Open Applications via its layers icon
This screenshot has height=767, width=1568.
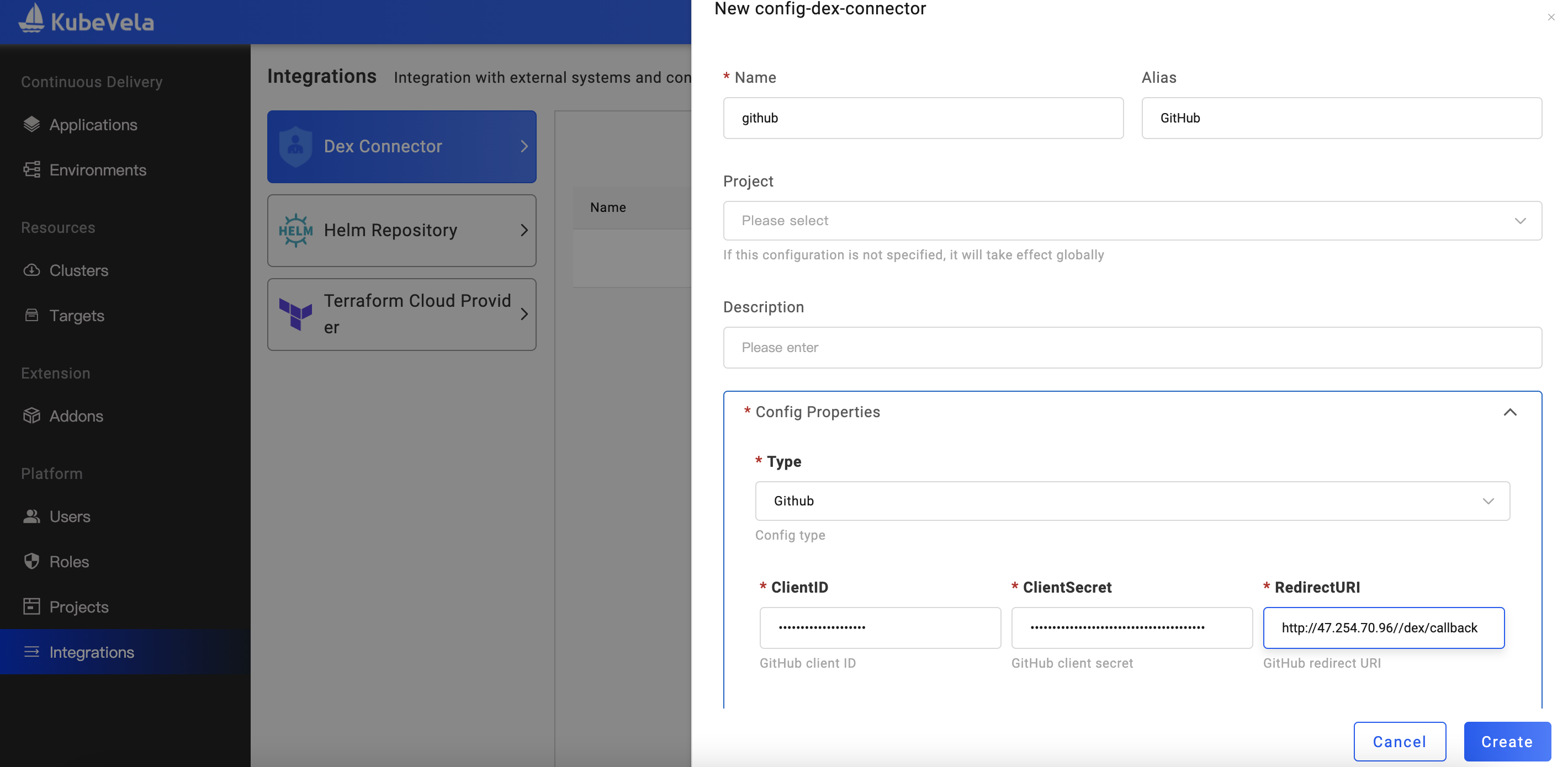[31, 125]
